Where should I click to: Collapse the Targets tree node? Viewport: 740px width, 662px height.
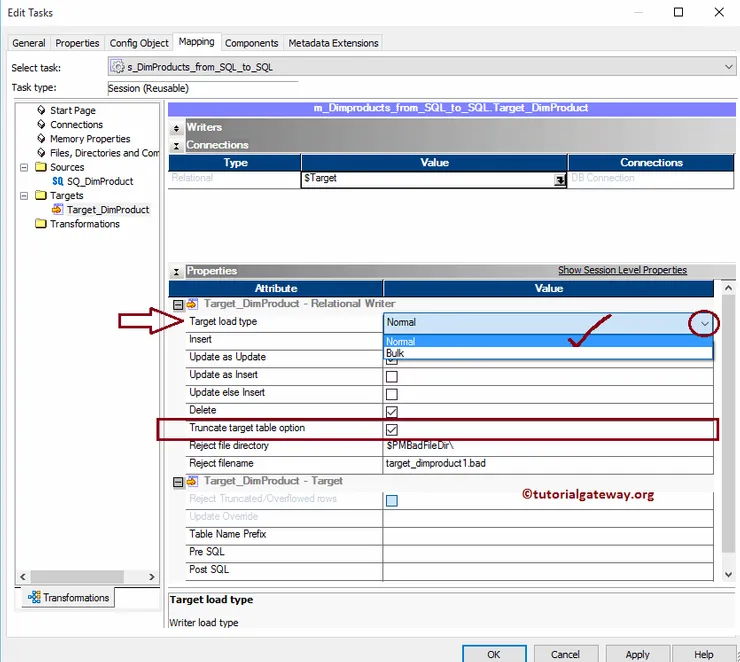24,195
